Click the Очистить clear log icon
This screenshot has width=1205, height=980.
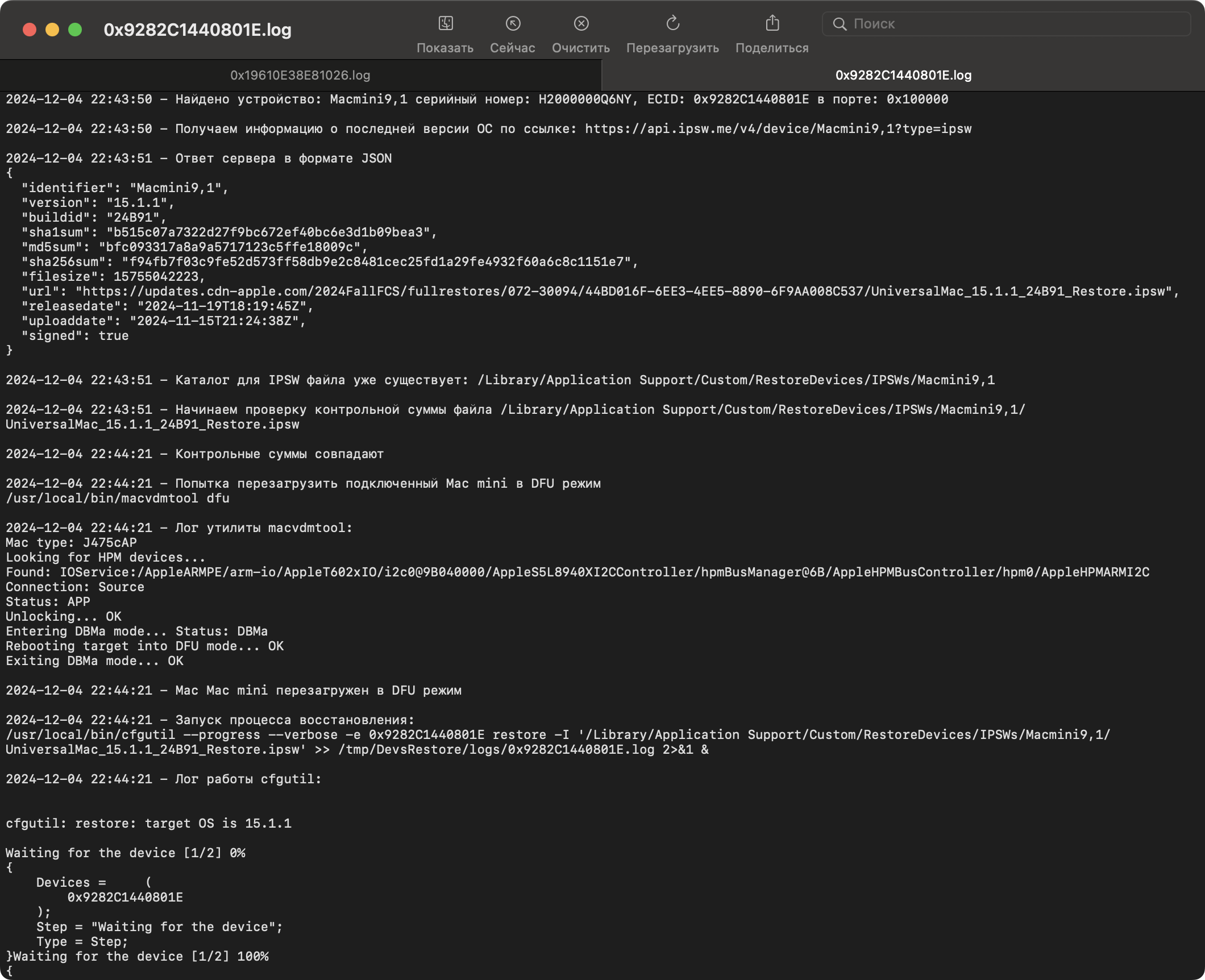(581, 23)
